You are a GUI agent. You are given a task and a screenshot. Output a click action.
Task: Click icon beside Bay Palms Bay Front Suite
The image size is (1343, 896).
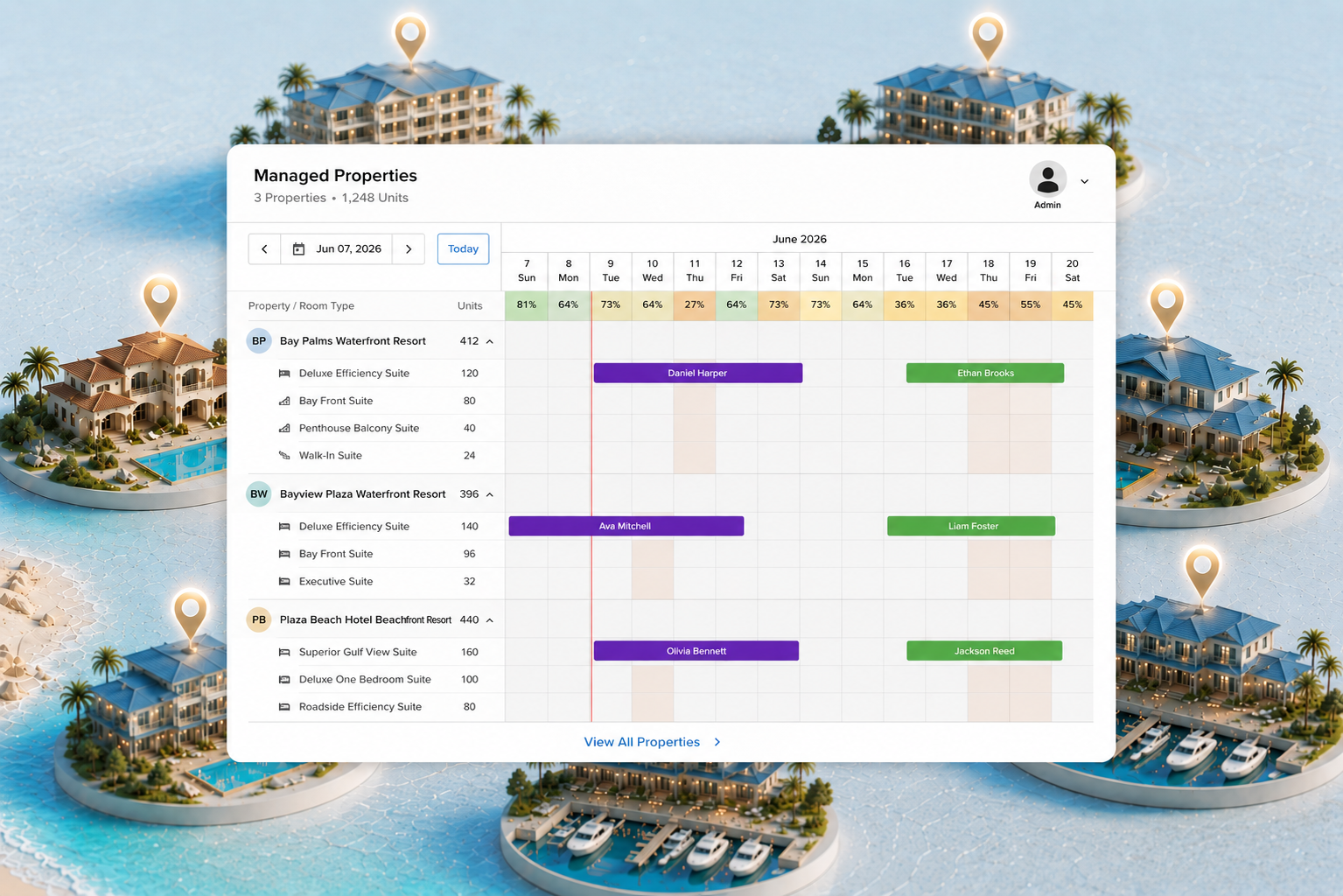tap(284, 401)
